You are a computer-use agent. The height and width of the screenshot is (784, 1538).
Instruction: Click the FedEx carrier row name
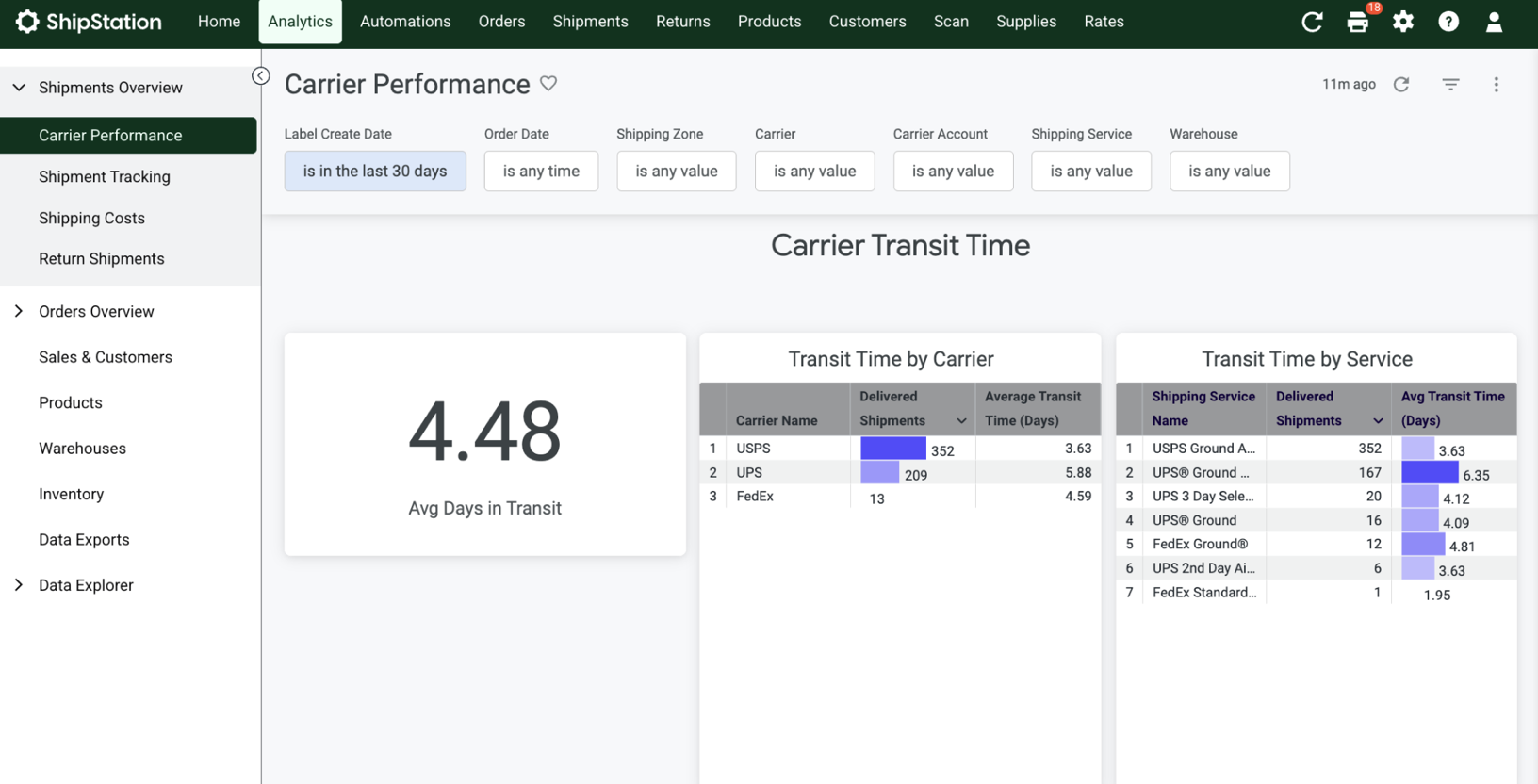pos(755,497)
